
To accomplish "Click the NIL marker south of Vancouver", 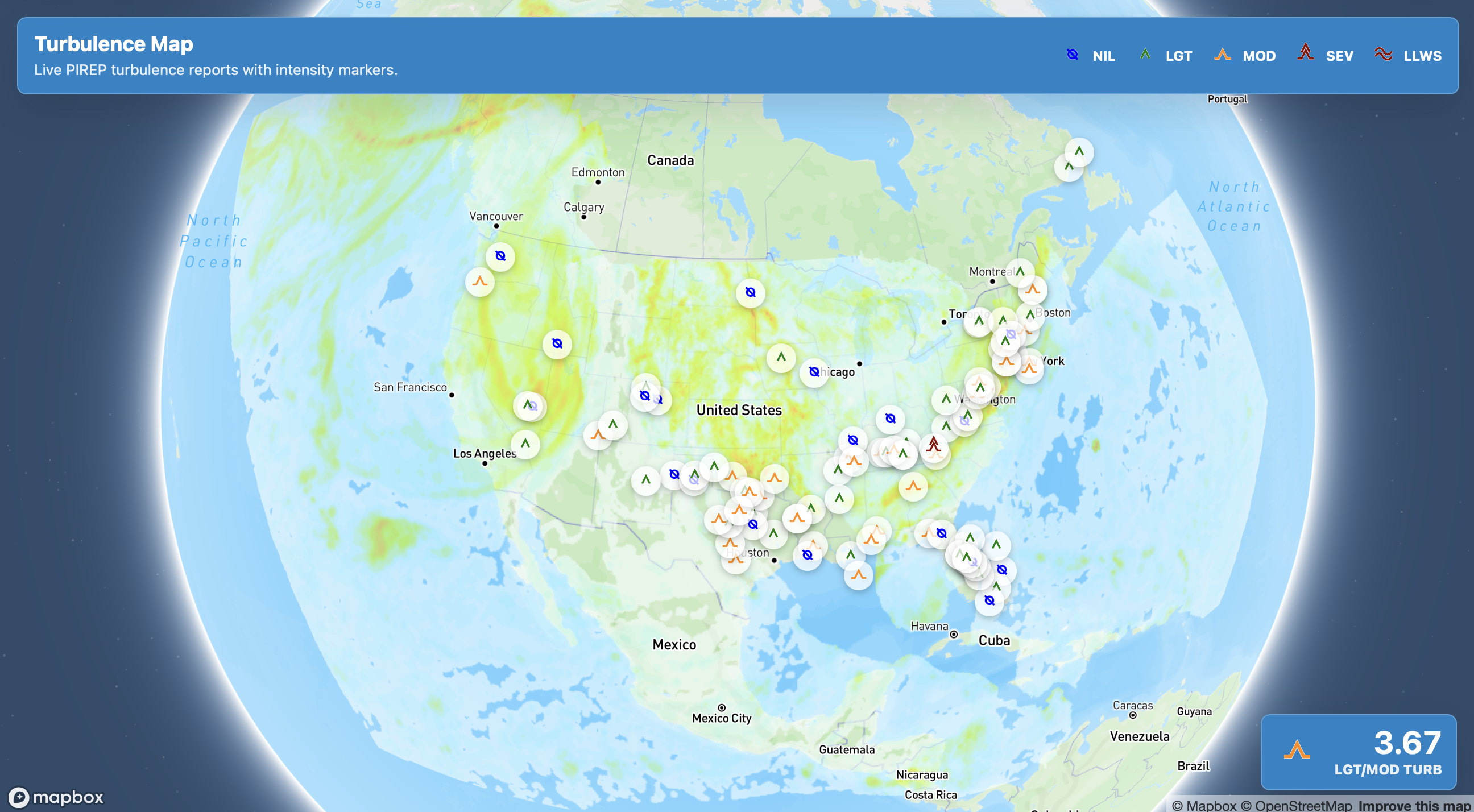I will [500, 256].
